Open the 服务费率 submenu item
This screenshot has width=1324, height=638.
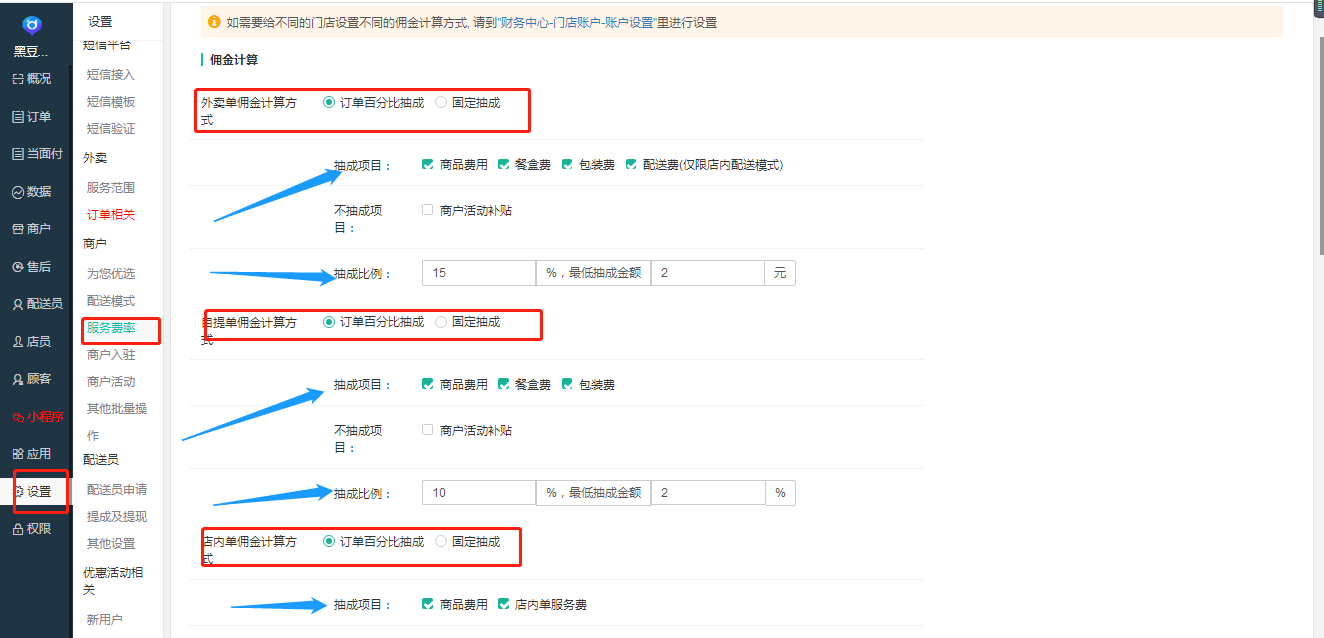[x=111, y=328]
